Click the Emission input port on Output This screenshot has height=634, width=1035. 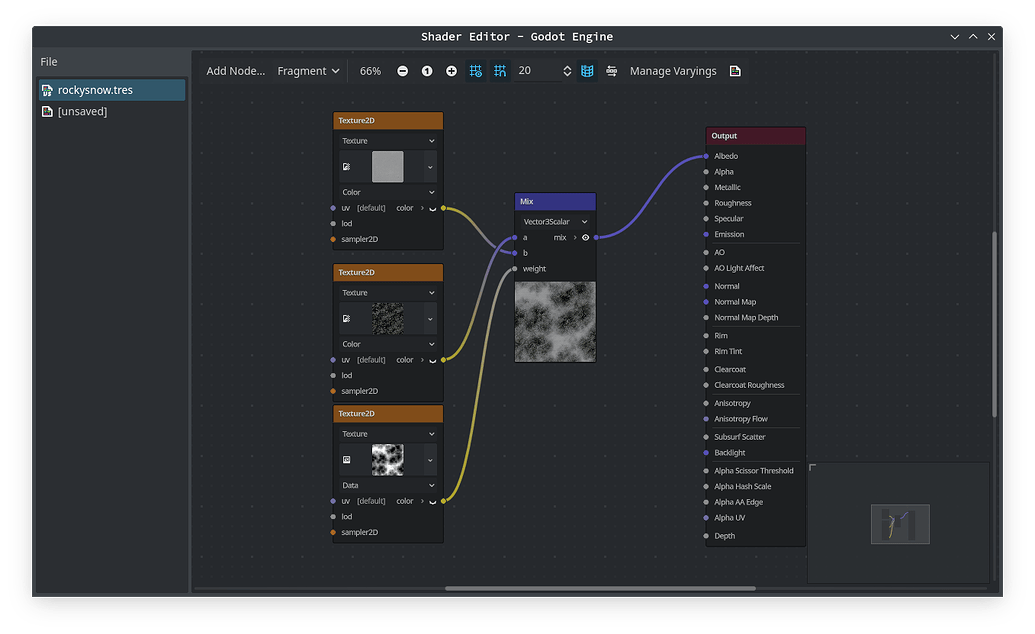click(706, 234)
